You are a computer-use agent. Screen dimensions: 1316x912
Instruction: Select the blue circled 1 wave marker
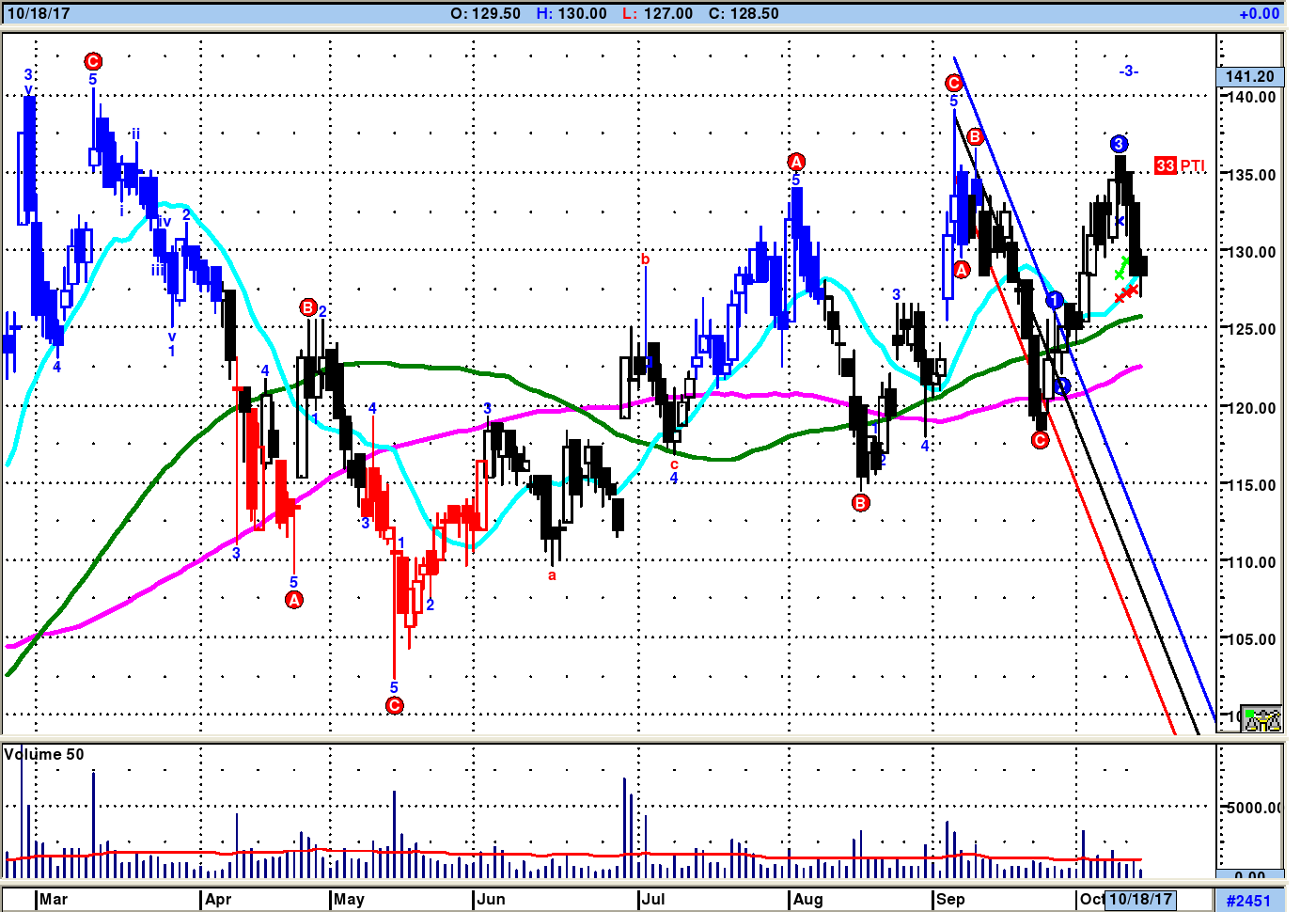[x=1055, y=300]
